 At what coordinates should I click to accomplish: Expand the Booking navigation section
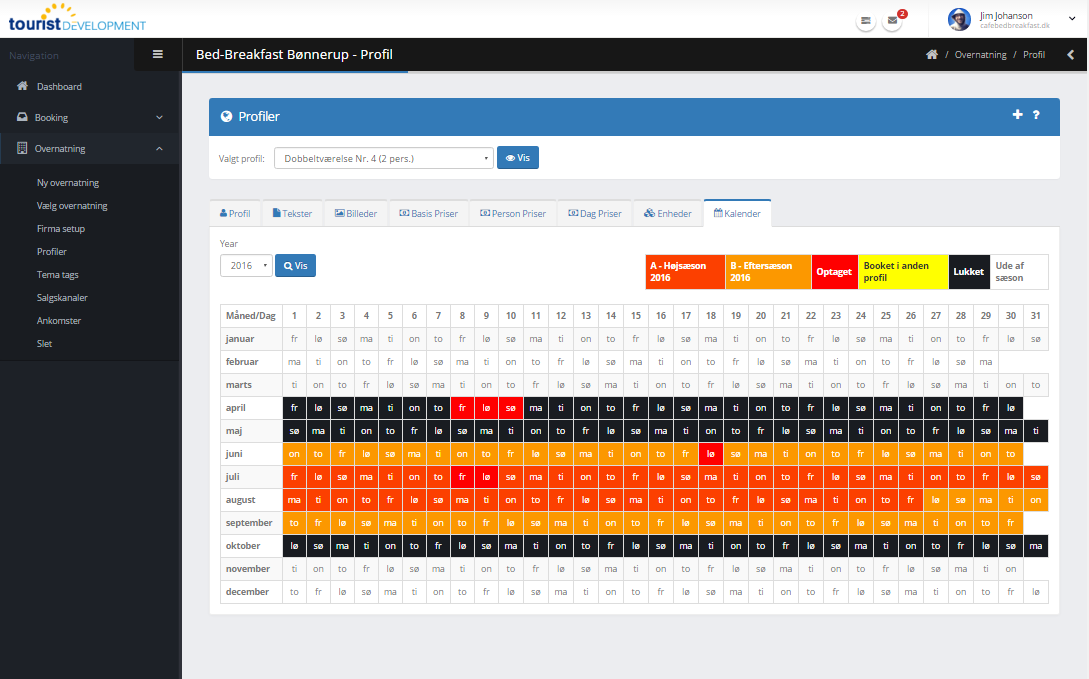[90, 118]
